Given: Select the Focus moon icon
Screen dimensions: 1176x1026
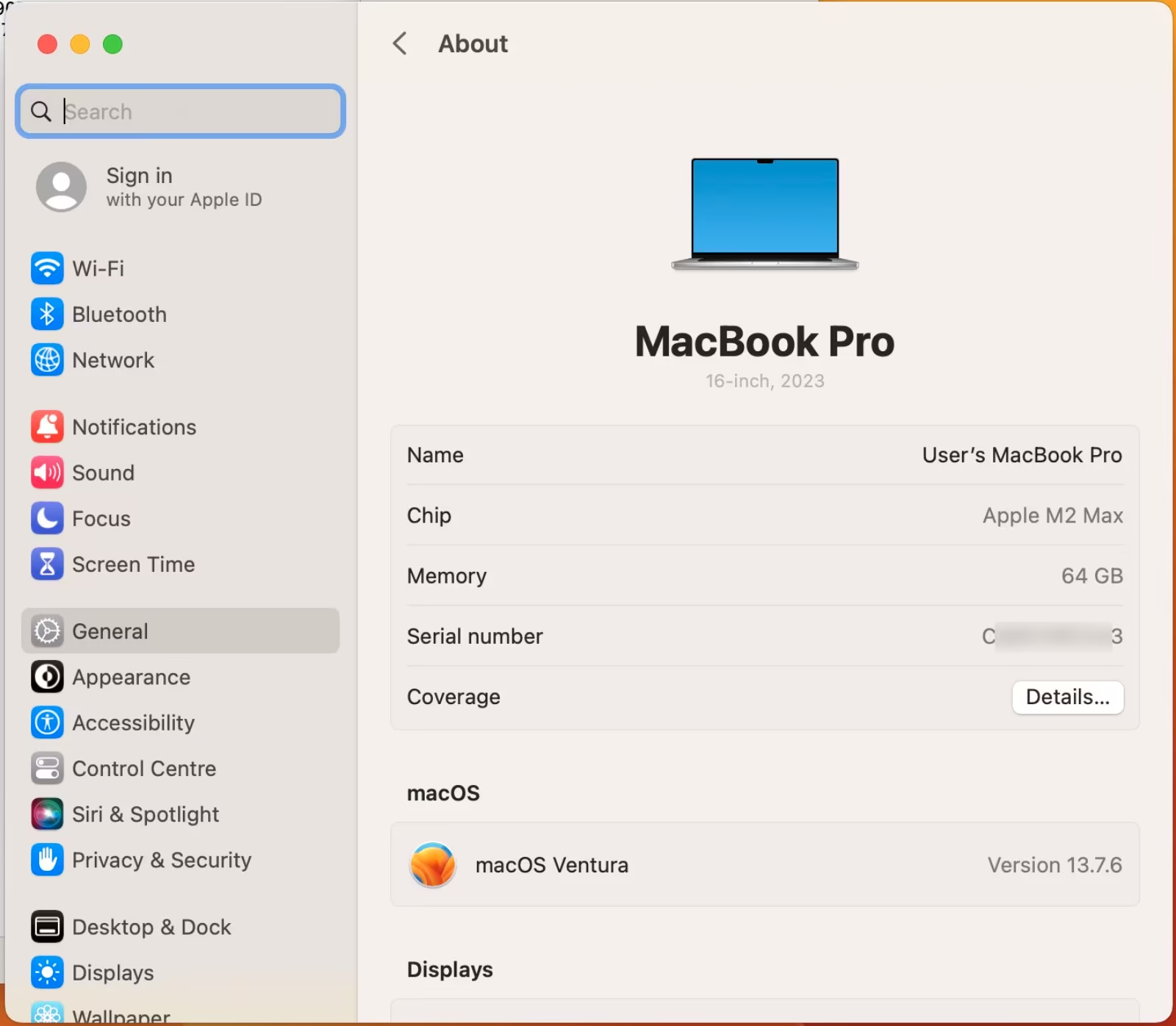Looking at the screenshot, I should 47,518.
